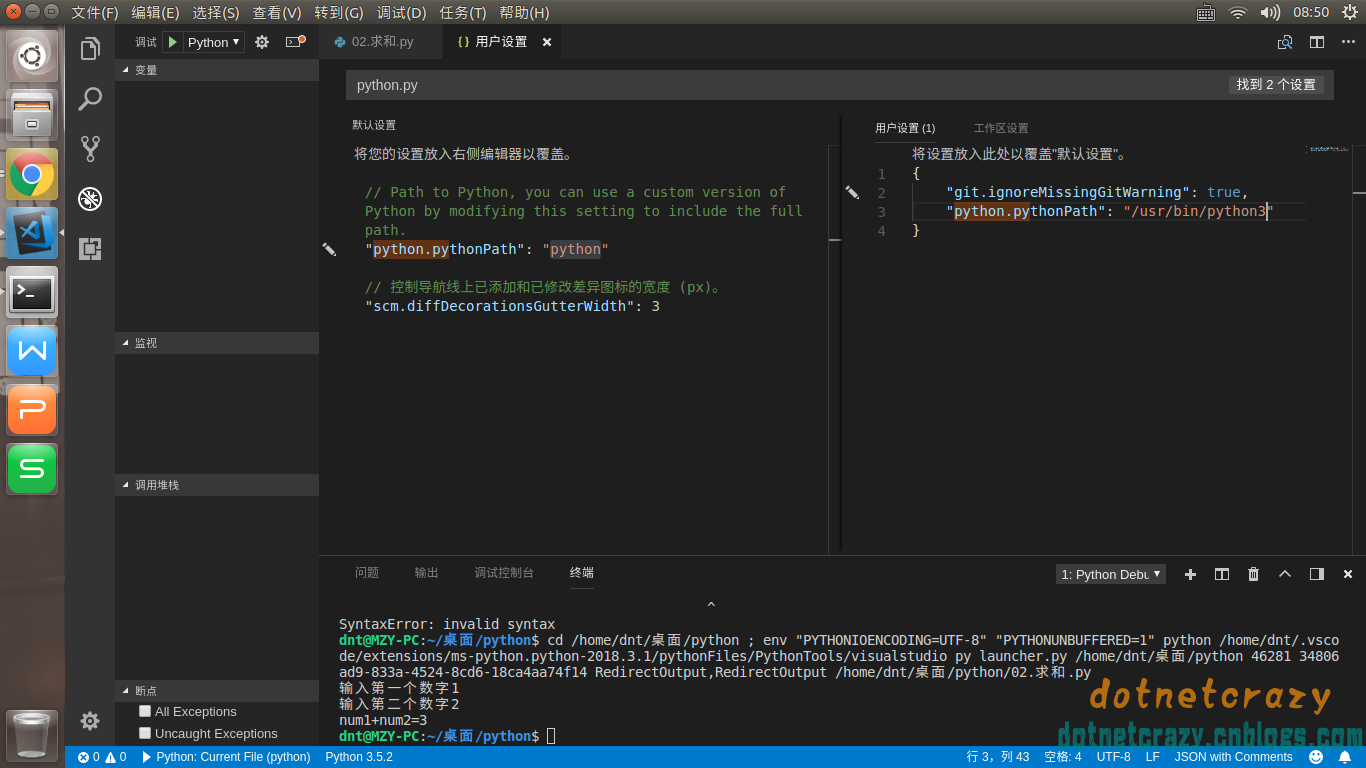Click the feedback smiley in the status bar
The image size is (1366, 768).
tap(1316, 757)
